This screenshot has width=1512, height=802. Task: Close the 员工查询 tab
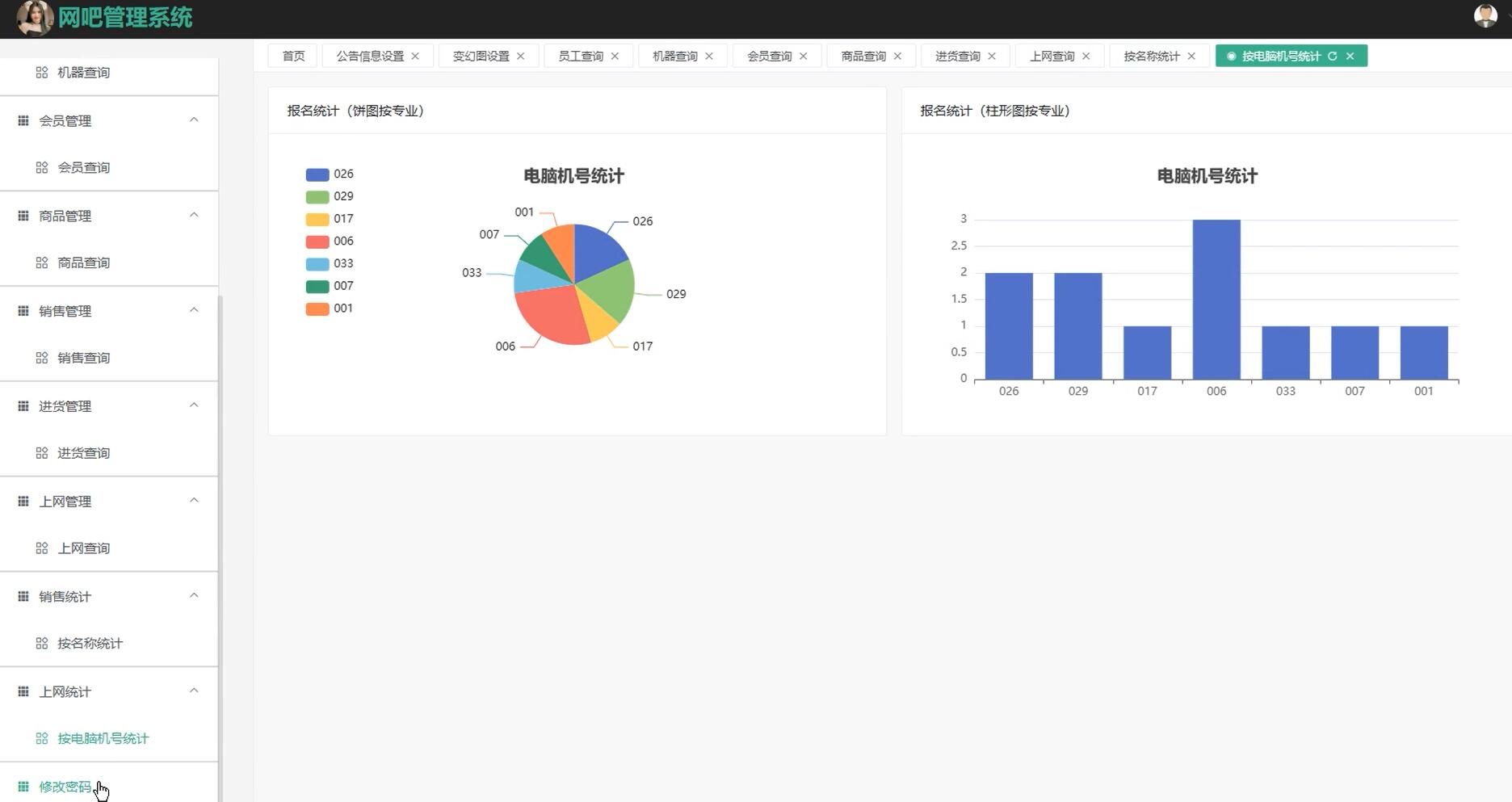[615, 56]
